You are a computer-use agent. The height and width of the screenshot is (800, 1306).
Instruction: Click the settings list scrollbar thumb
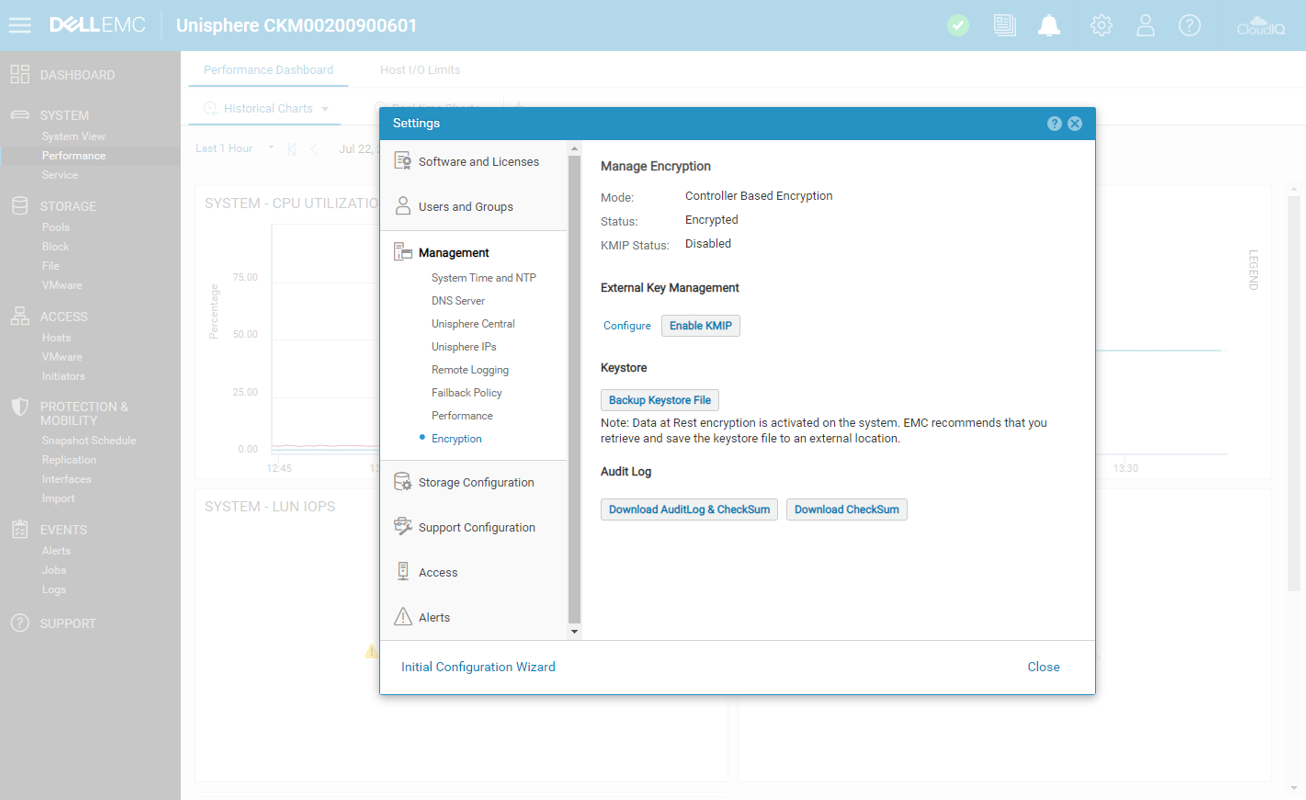point(574,389)
